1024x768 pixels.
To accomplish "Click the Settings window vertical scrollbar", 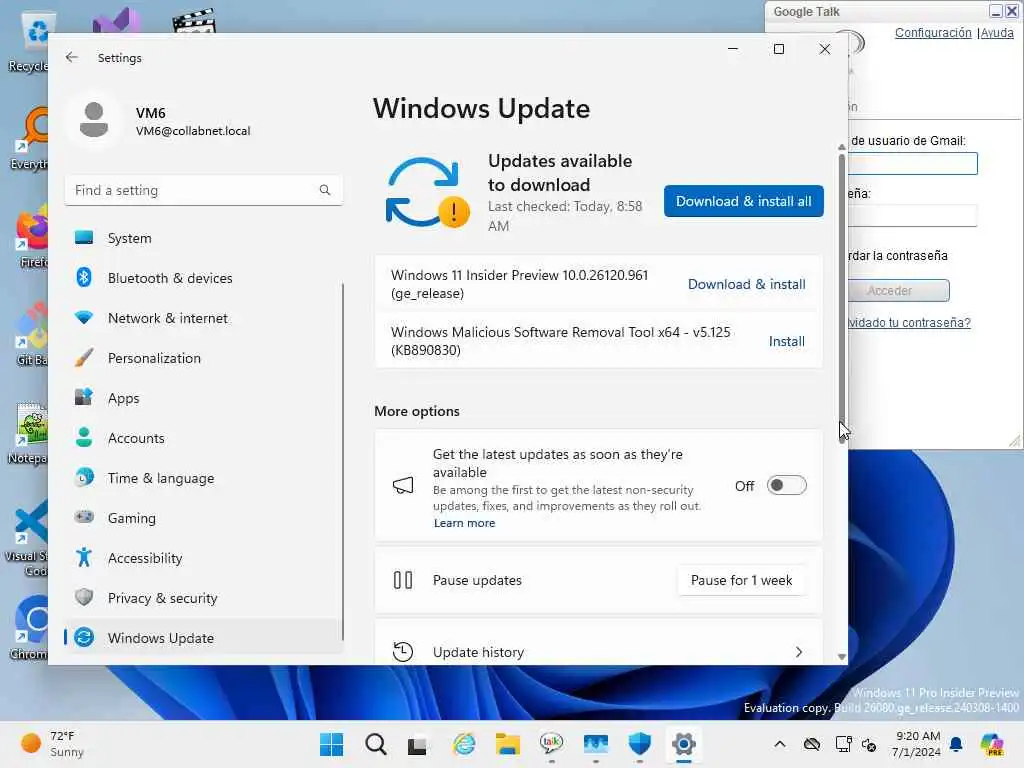I will tap(842, 298).
